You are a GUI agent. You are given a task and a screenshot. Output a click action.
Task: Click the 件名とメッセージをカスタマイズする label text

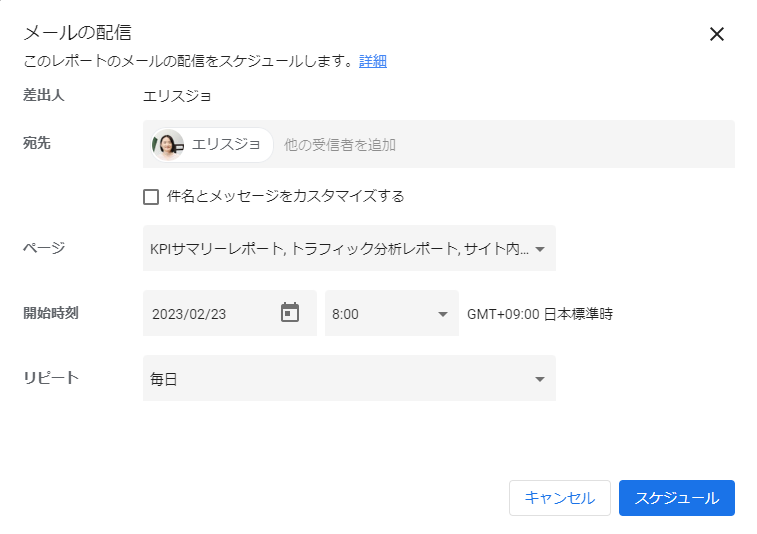point(285,197)
